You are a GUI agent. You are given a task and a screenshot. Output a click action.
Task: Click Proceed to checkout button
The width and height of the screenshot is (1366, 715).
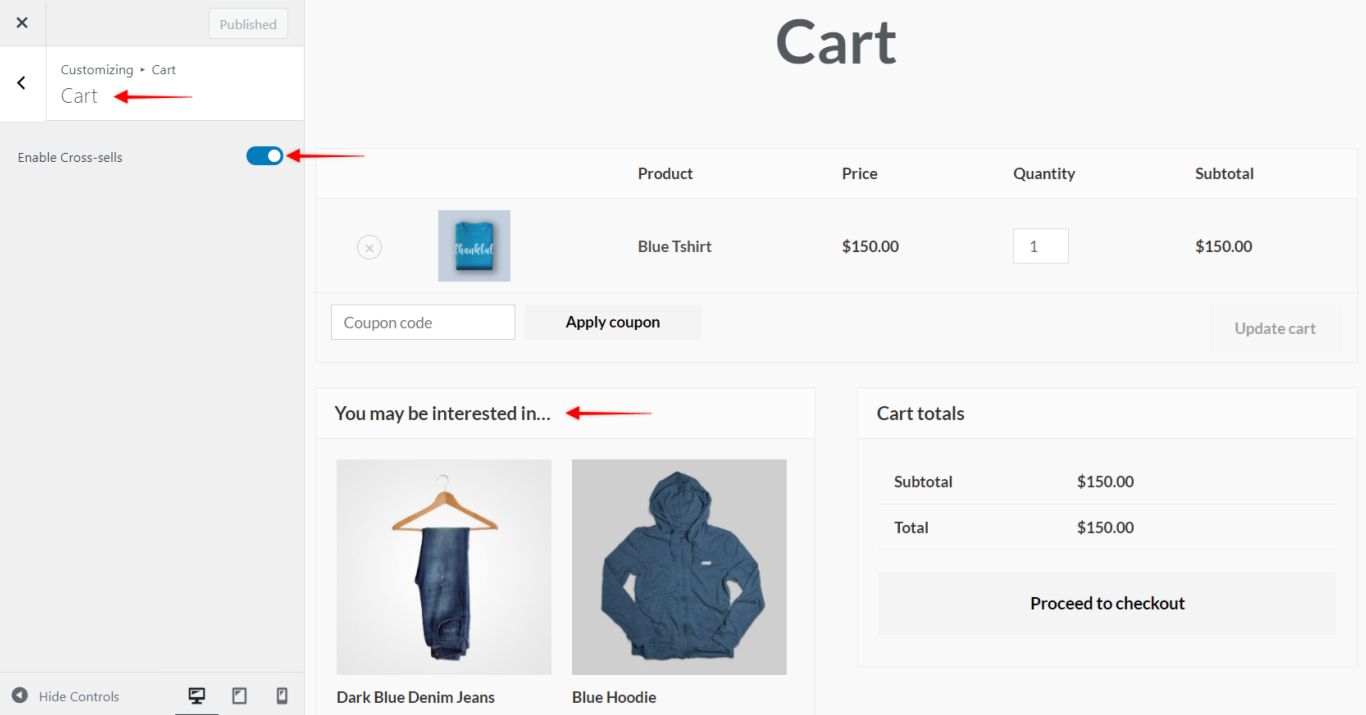[x=1107, y=603]
